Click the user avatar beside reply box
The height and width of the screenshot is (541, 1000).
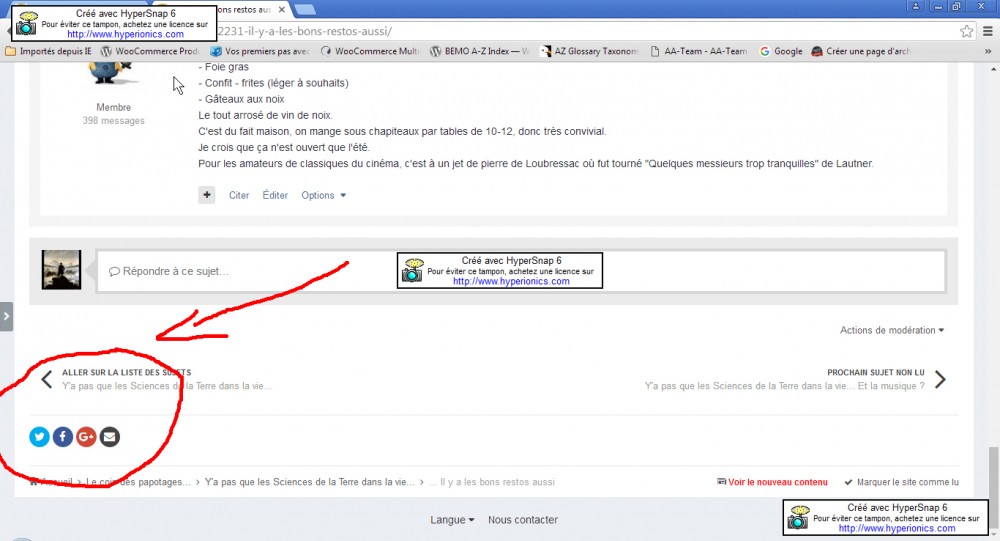point(61,270)
